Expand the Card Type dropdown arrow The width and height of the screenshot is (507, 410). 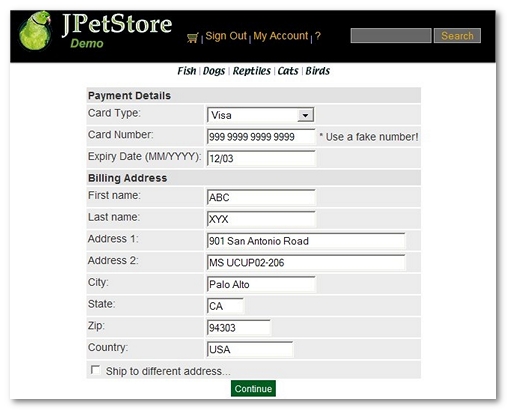(305, 115)
